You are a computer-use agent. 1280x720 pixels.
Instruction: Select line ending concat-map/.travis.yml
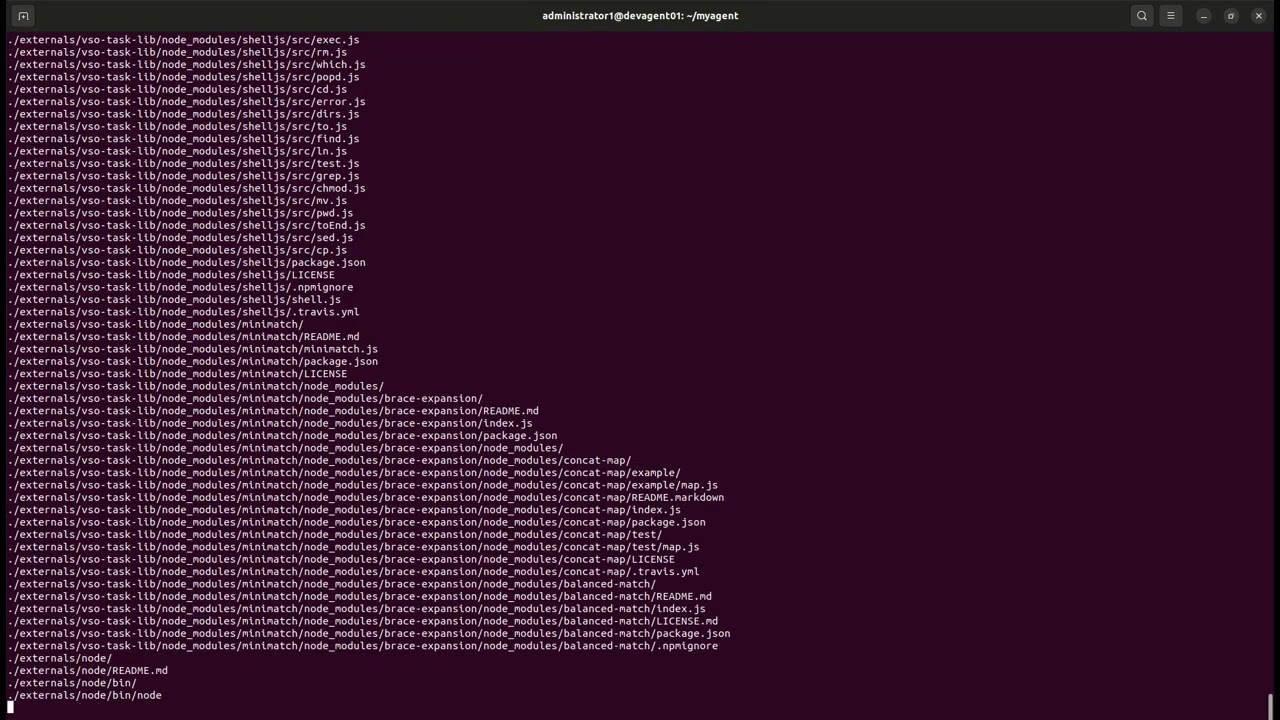click(x=354, y=572)
